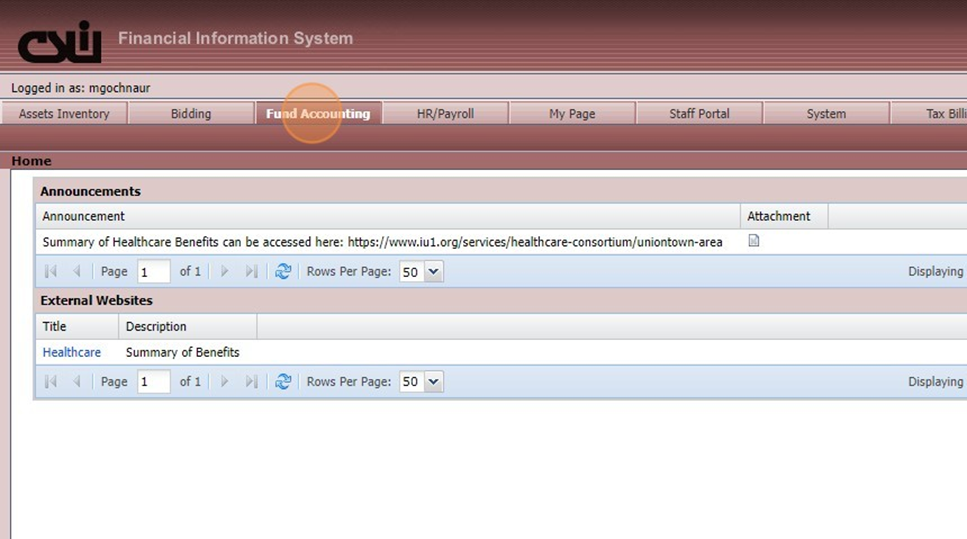Refresh the Announcements grid
Image resolution: width=967 pixels, height=539 pixels.
coord(283,271)
